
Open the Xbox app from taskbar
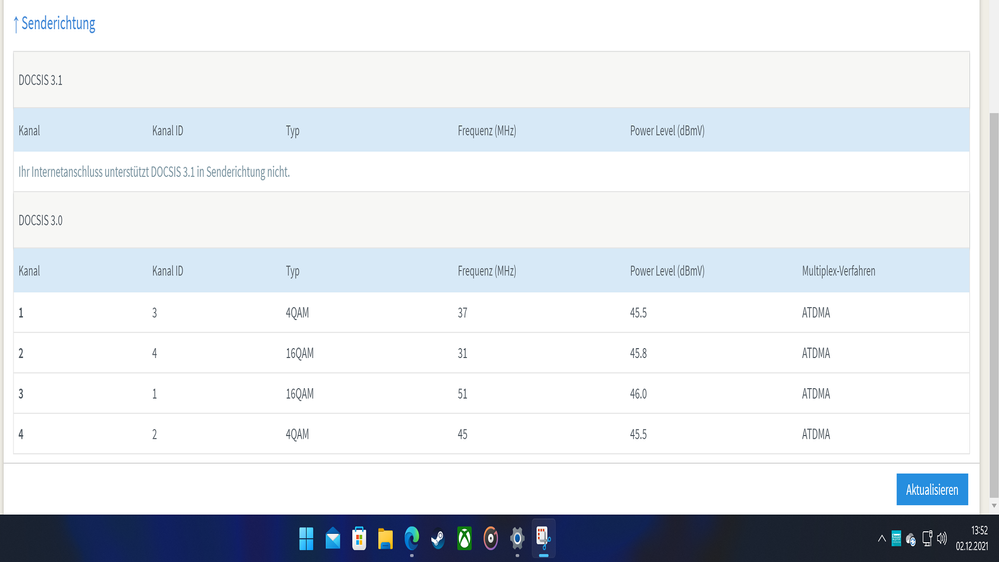click(x=464, y=538)
